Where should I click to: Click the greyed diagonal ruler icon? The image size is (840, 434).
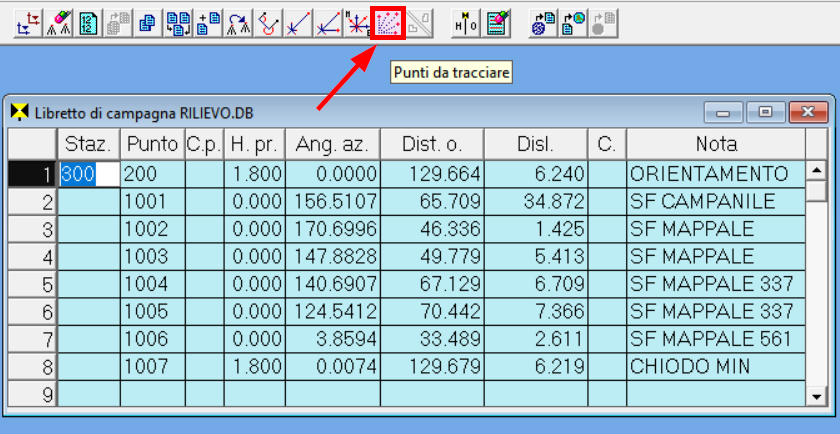(x=419, y=24)
